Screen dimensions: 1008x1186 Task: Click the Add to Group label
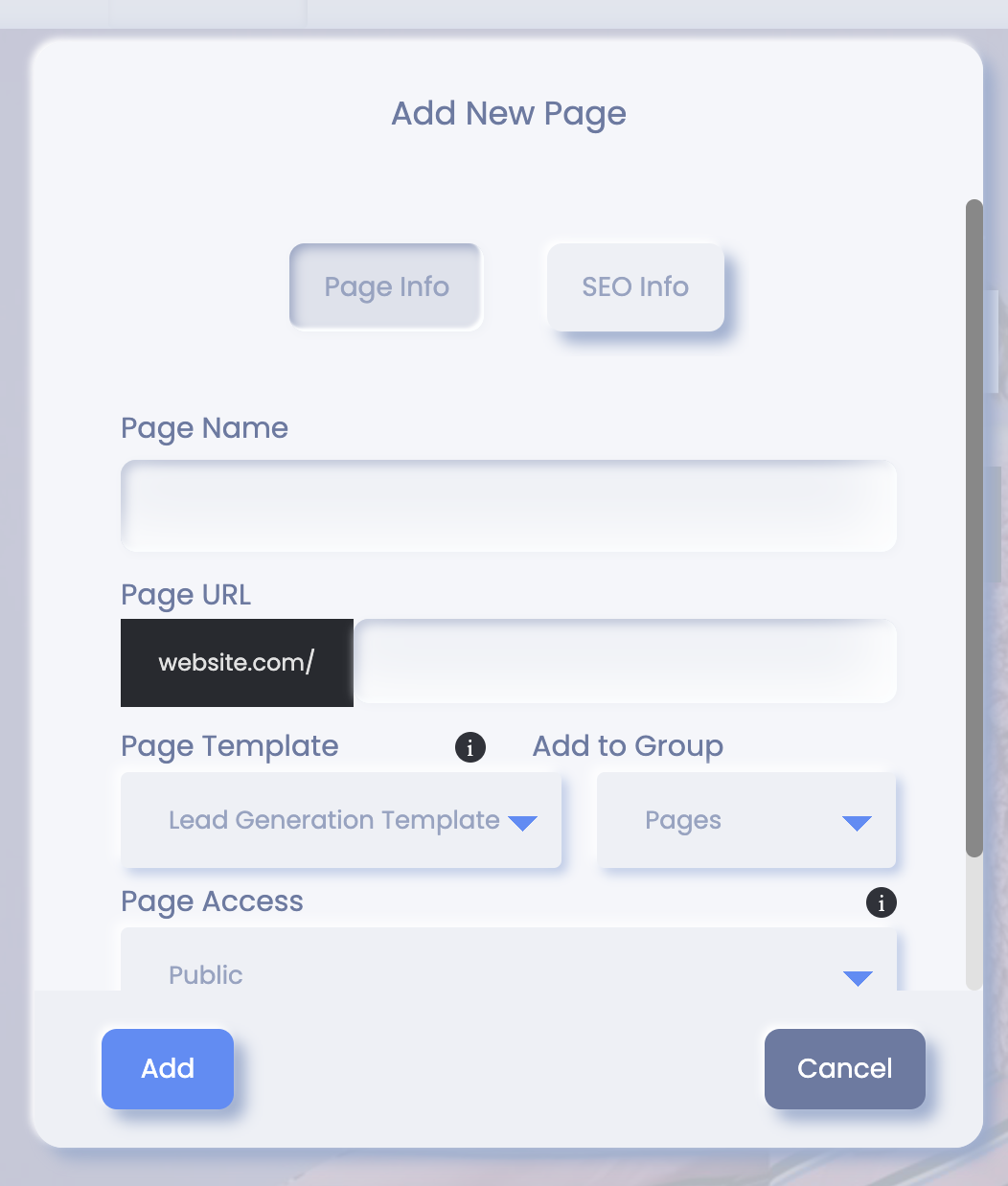[x=628, y=746]
